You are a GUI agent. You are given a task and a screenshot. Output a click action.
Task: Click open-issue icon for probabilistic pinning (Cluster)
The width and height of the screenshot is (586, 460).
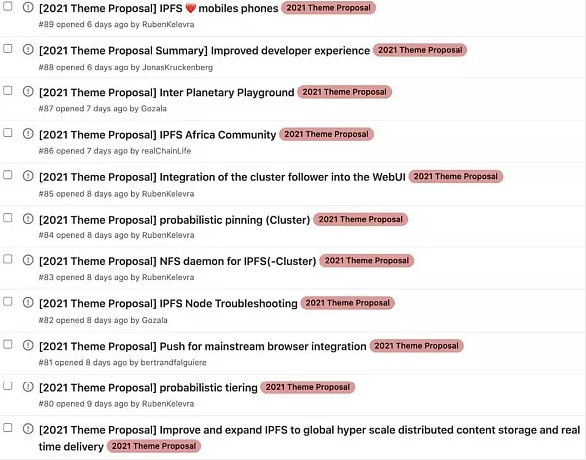click(28, 219)
